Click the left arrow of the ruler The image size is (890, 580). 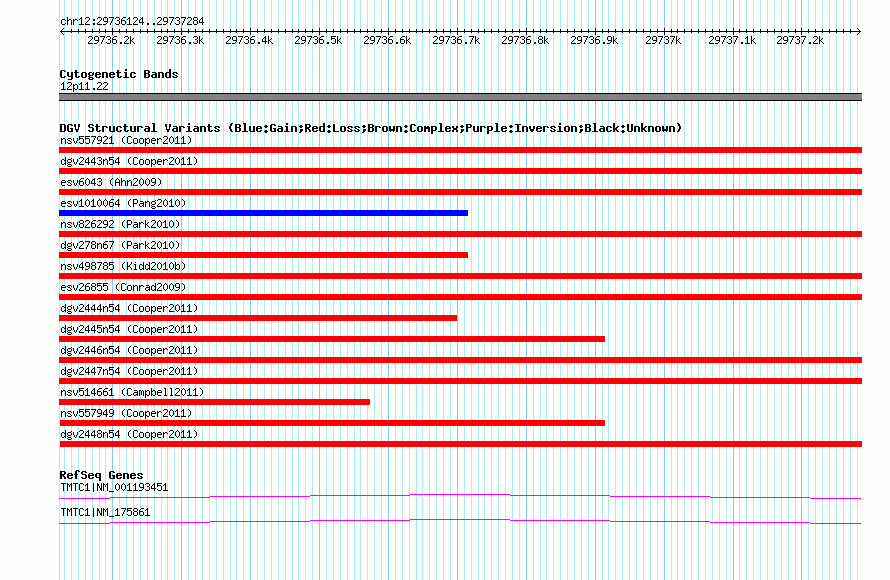[x=62, y=32]
